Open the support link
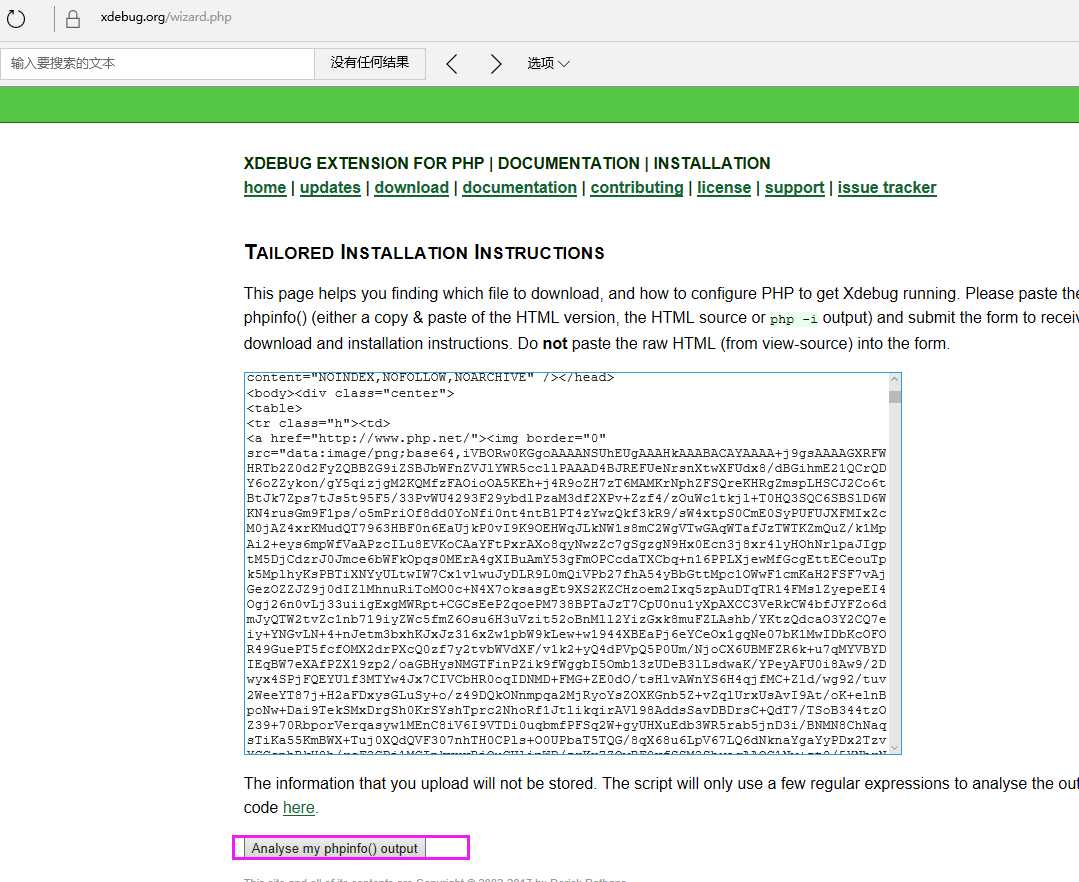 (x=794, y=188)
